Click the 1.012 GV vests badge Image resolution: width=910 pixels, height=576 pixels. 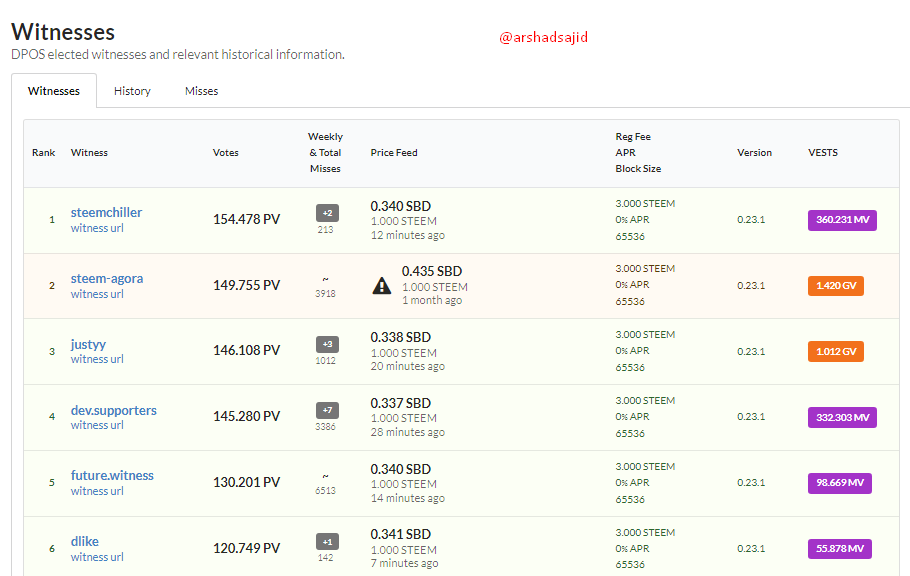click(836, 351)
